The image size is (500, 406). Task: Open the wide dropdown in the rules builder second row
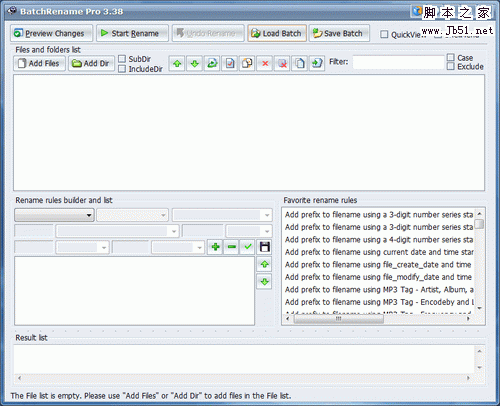click(x=117, y=231)
